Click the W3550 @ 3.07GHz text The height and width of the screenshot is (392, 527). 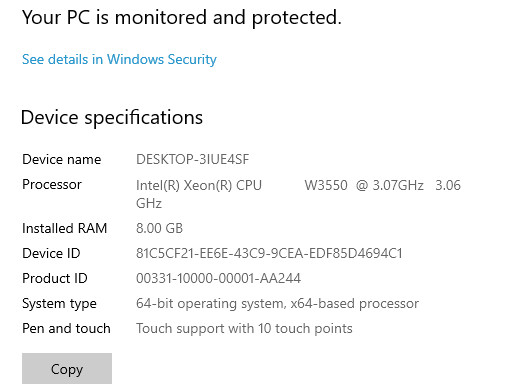[x=364, y=185]
